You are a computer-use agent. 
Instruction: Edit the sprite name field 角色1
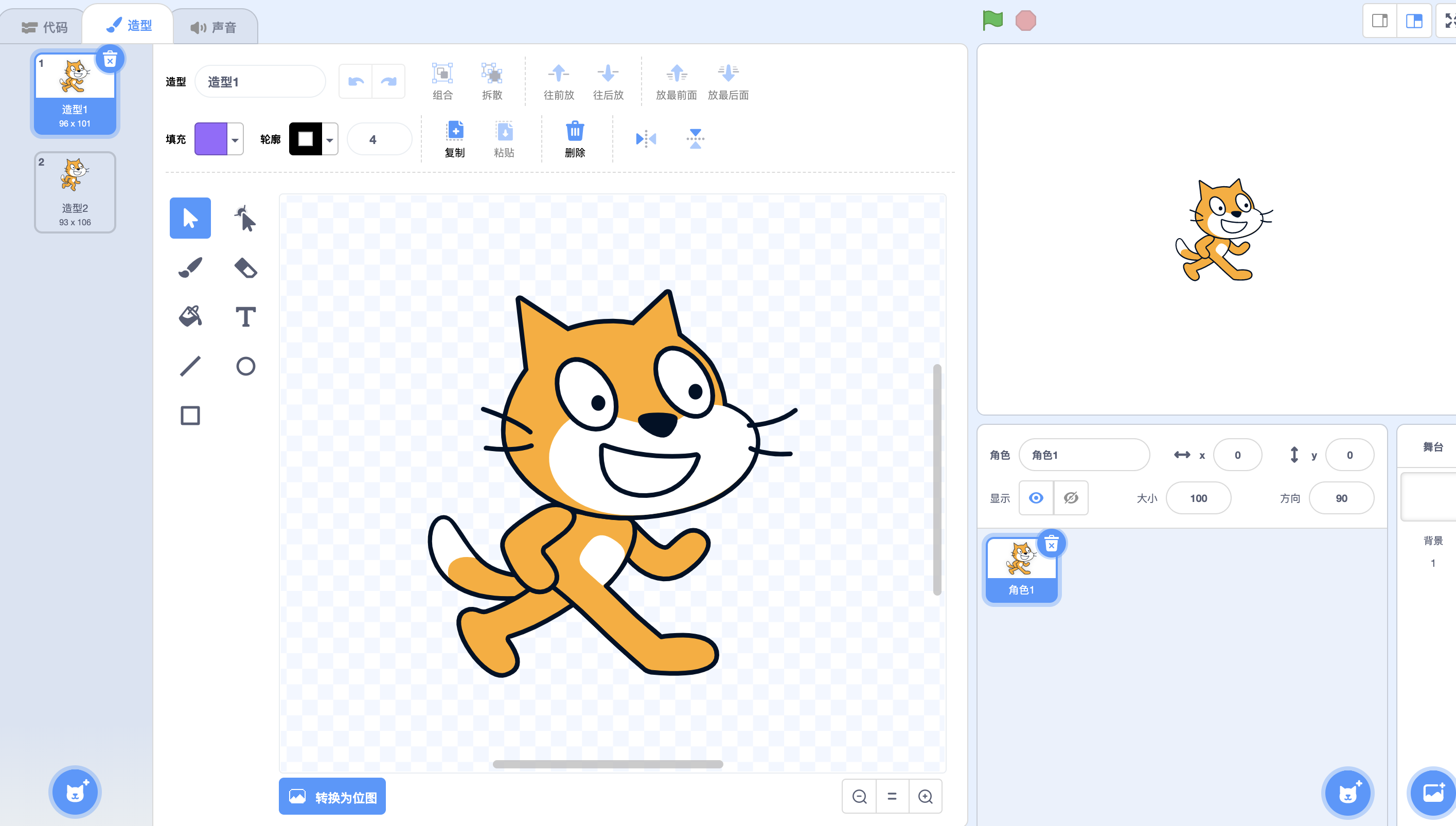[1085, 455]
